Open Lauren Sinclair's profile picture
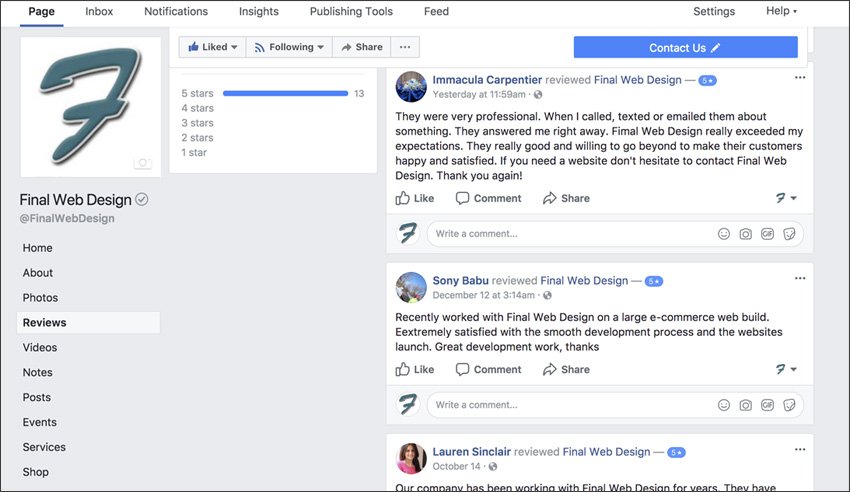The width and height of the screenshot is (850, 492). point(411,458)
